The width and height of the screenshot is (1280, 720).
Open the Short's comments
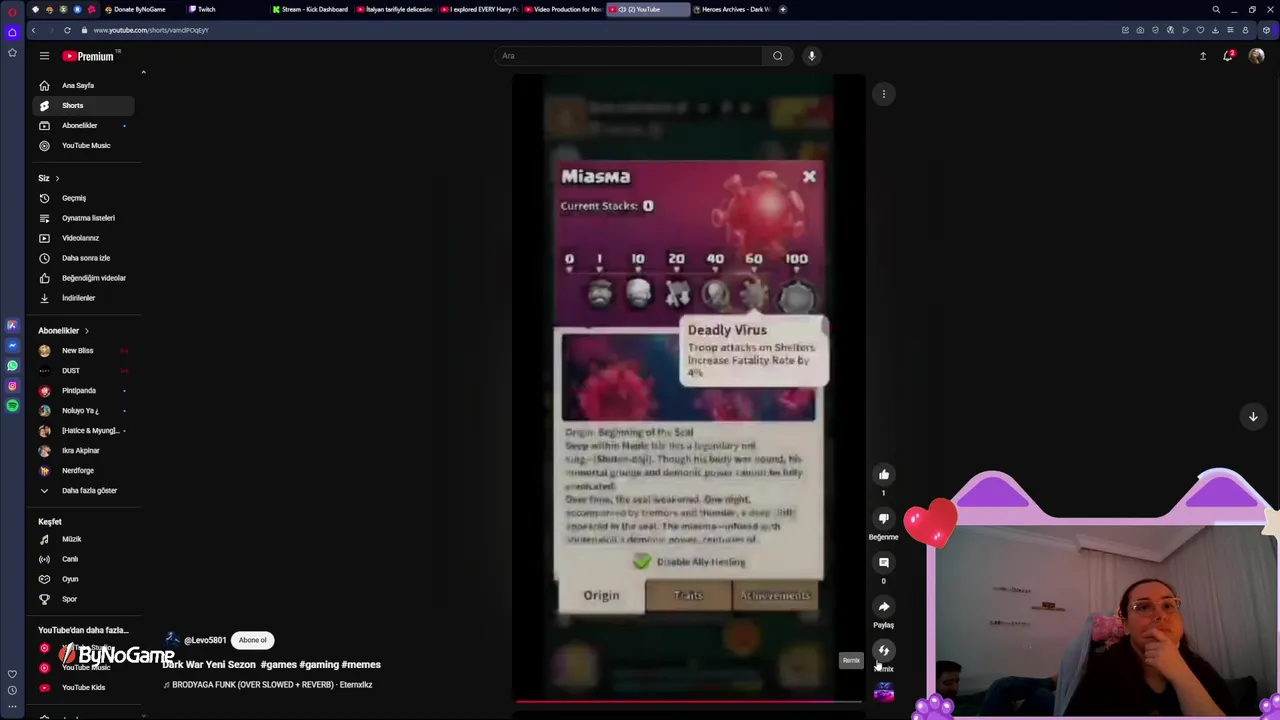point(884,563)
